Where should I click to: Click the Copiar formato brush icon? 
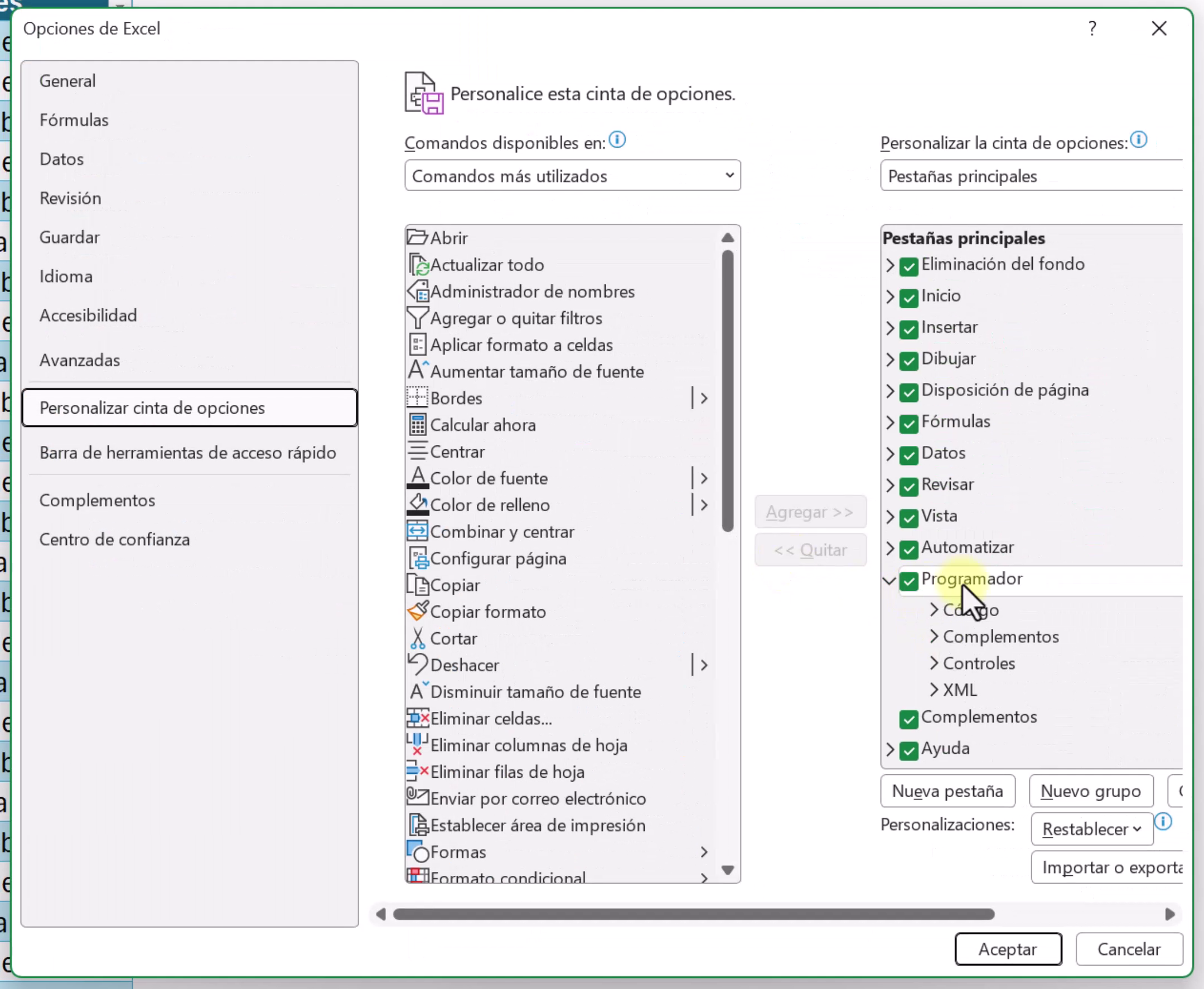point(418,611)
